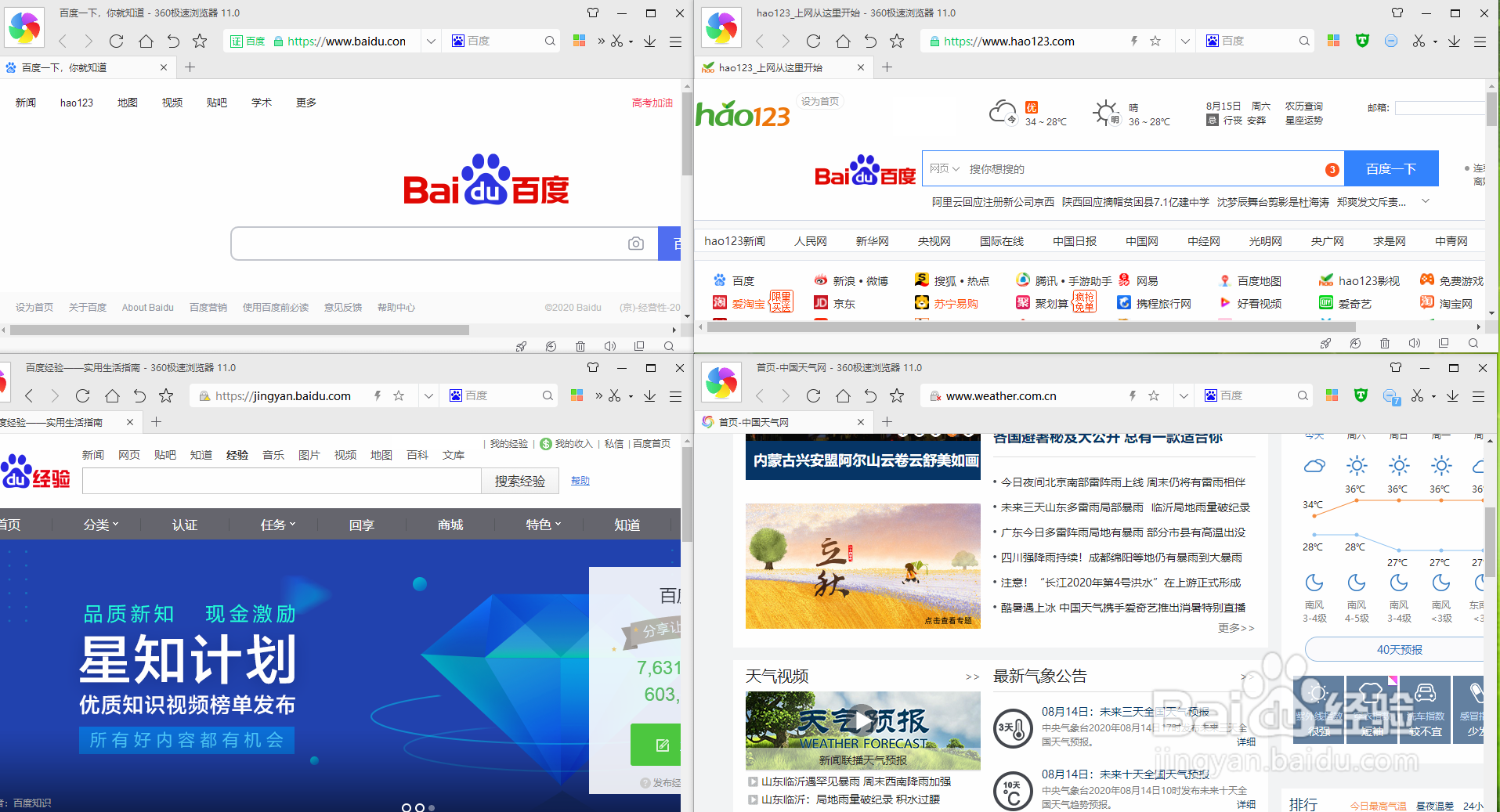The image size is (1500, 812).
Task: Click the home icon in the jingyan.baidu.com toolbar
Action: point(111,395)
